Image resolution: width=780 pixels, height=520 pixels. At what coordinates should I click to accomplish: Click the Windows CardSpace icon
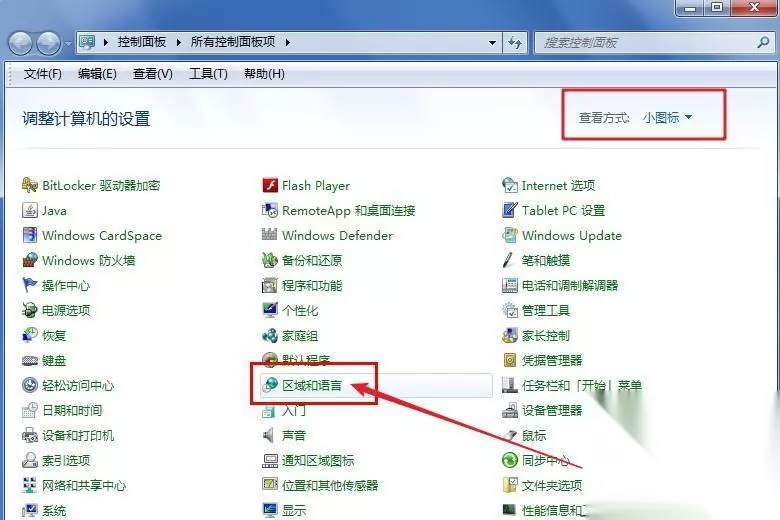click(30, 235)
